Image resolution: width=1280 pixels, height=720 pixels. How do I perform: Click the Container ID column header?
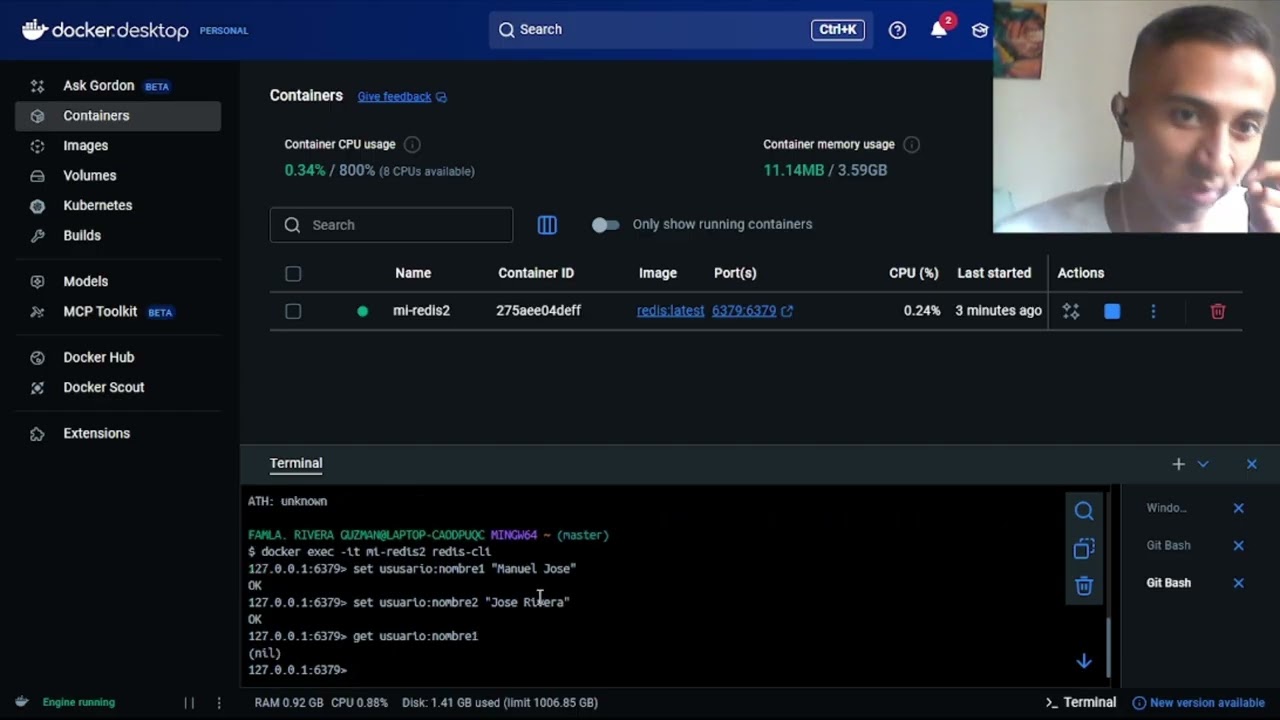536,273
